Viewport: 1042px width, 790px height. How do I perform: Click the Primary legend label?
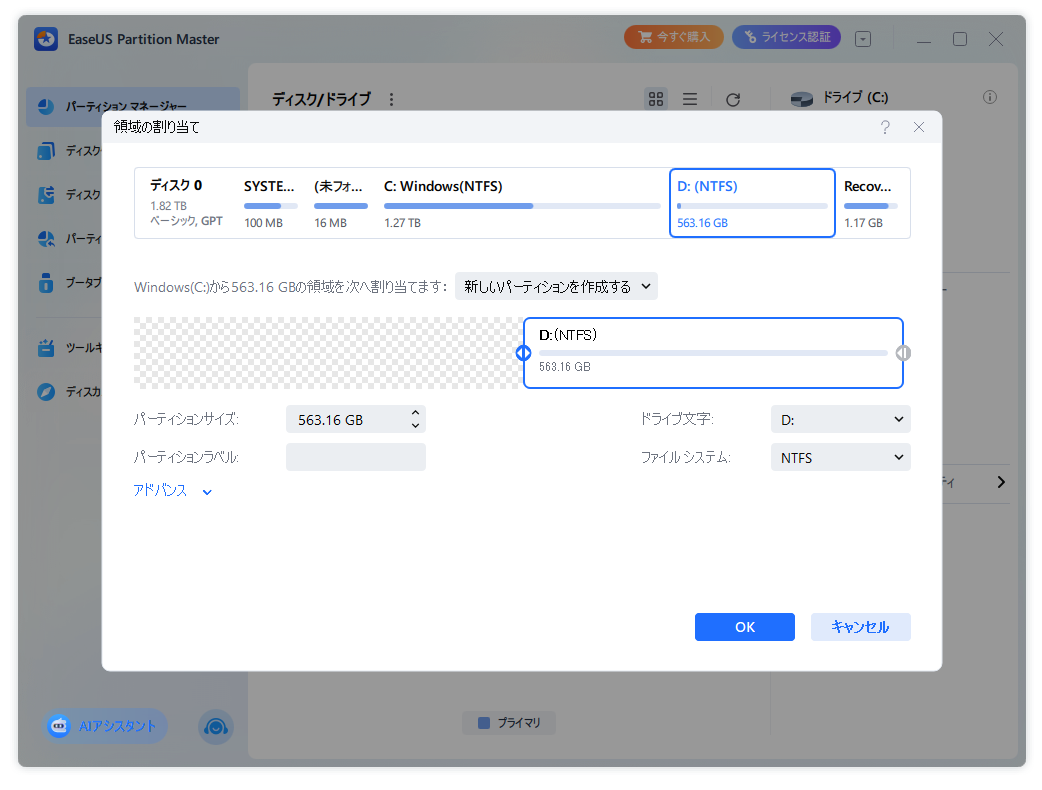pyautogui.click(x=509, y=723)
